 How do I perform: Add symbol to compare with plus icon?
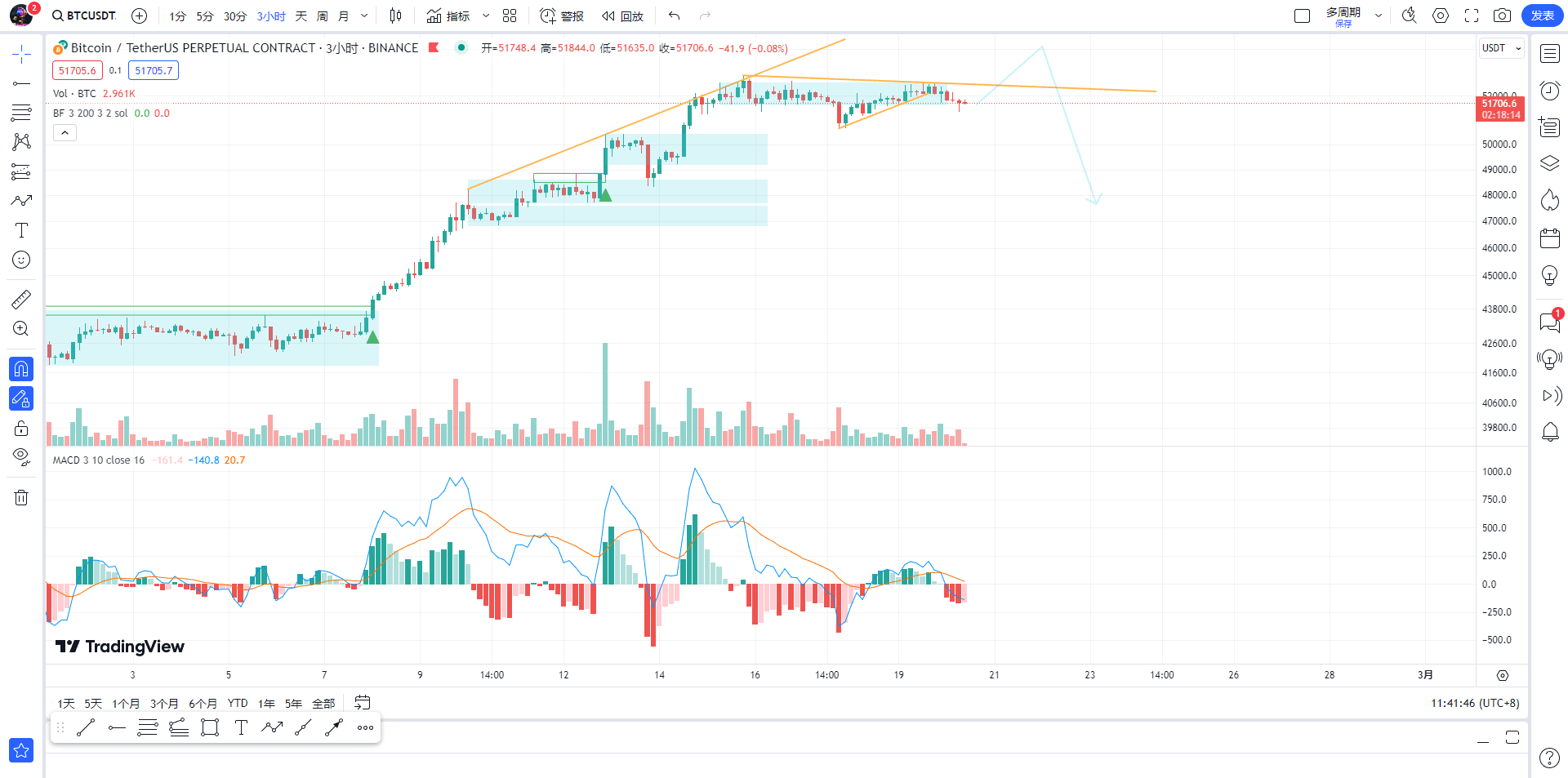(140, 16)
